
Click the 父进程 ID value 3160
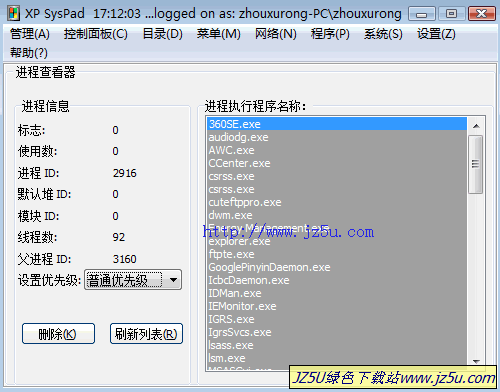pyautogui.click(x=125, y=259)
